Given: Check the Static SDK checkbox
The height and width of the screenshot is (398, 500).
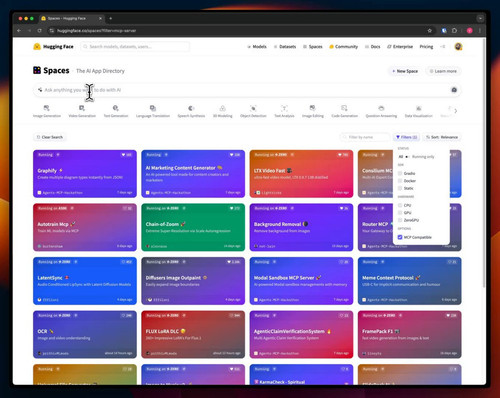Looking at the screenshot, I should [x=400, y=188].
